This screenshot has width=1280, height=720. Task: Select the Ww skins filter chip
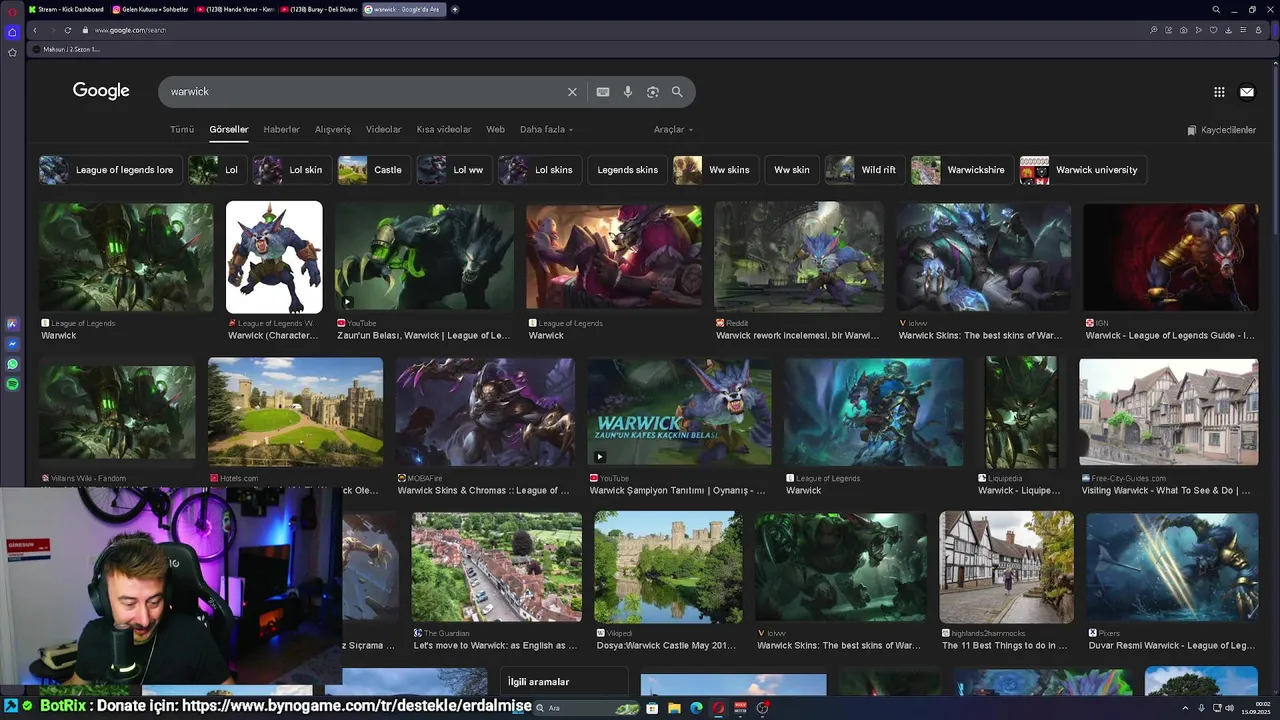pos(714,170)
